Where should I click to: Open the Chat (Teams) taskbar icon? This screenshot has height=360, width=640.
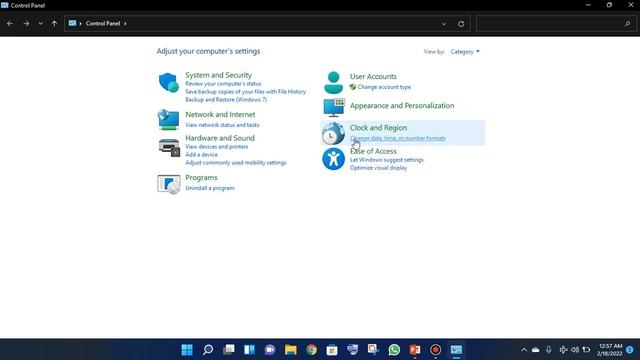270,350
